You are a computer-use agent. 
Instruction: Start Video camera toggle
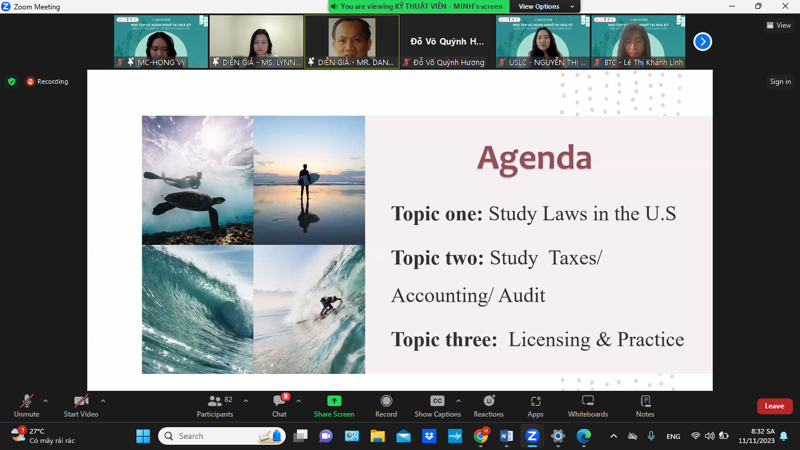coord(81,404)
